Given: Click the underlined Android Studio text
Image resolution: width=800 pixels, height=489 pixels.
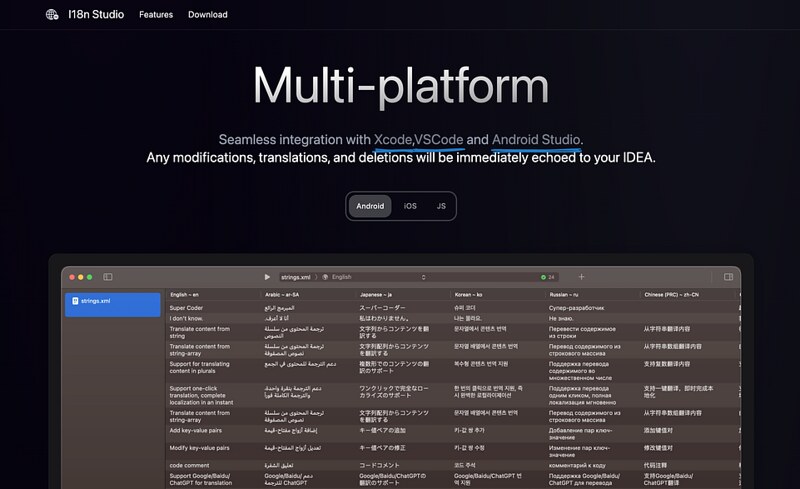Looking at the screenshot, I should (x=536, y=139).
